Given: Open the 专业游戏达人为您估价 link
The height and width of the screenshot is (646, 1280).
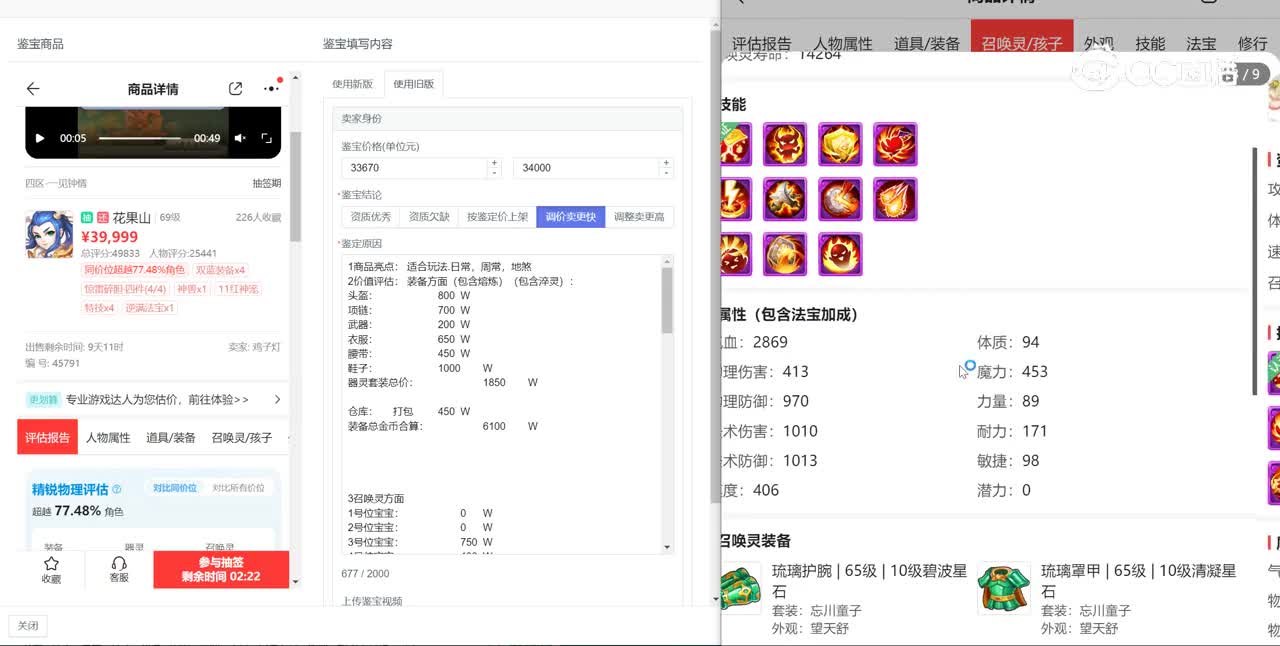Looking at the screenshot, I should (157, 399).
